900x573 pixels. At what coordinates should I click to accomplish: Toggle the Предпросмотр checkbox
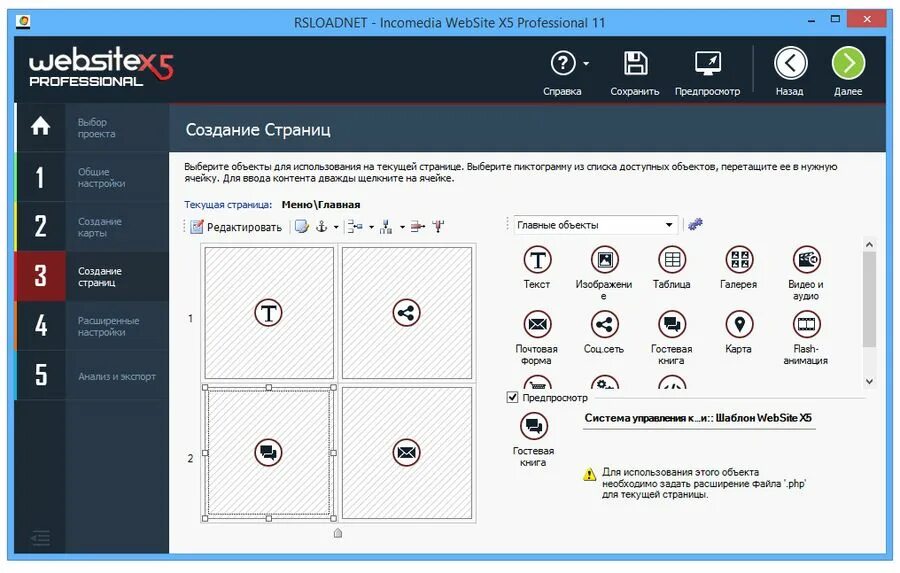pyautogui.click(x=513, y=397)
